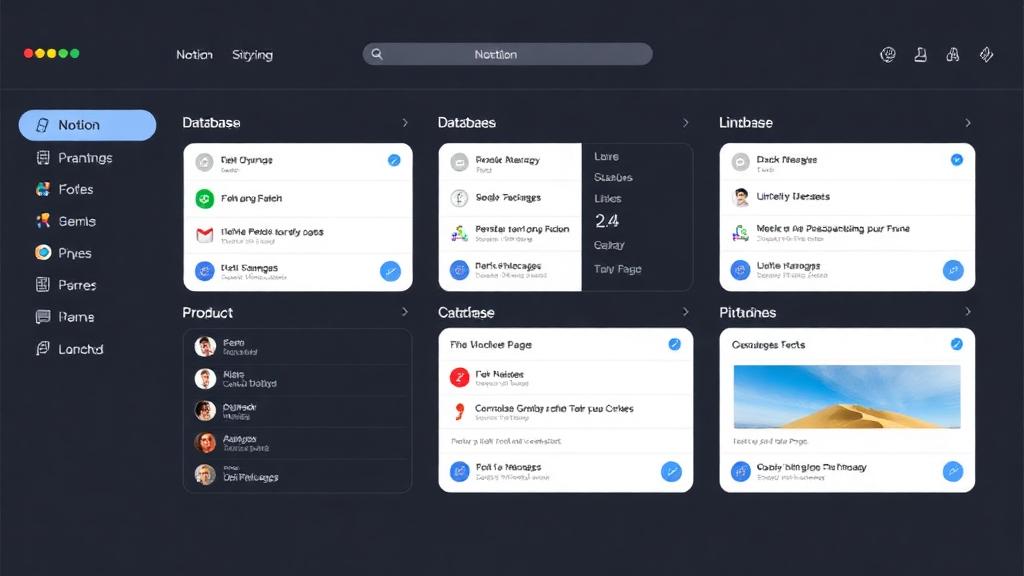Toggle the blue check on the Database card
This screenshot has height=576, width=1024.
coord(394,159)
